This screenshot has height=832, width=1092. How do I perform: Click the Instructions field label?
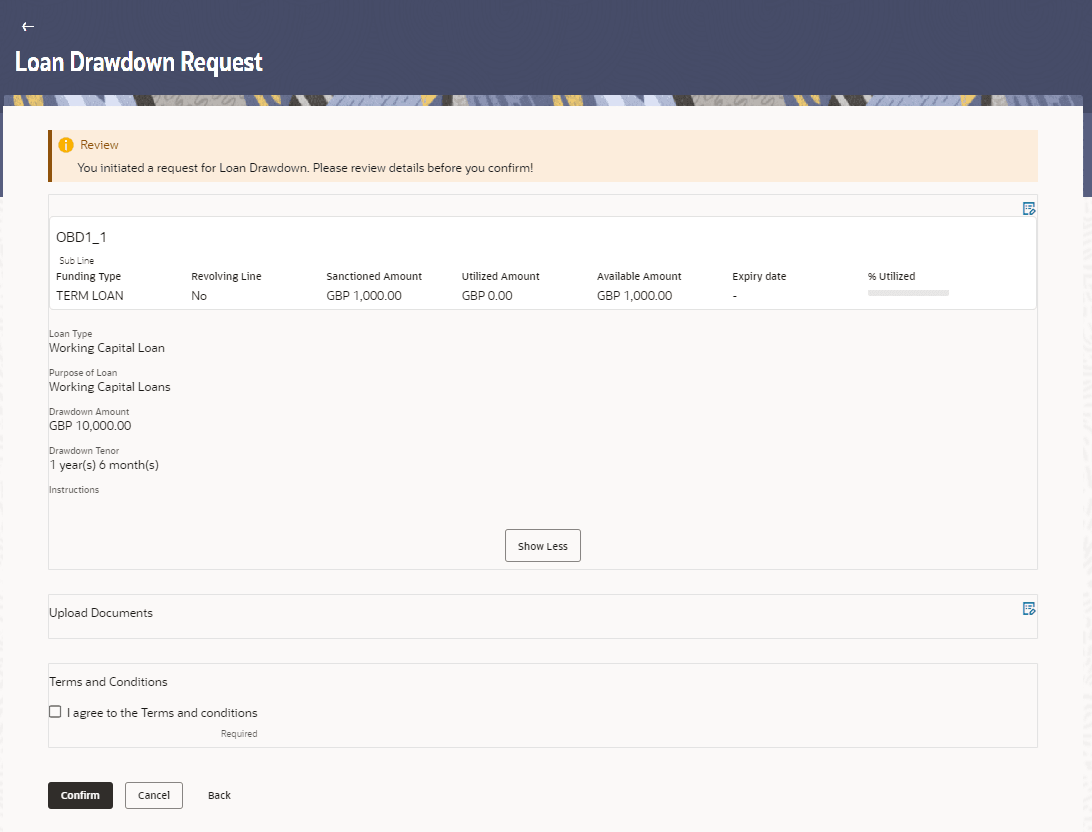pyautogui.click(x=74, y=489)
